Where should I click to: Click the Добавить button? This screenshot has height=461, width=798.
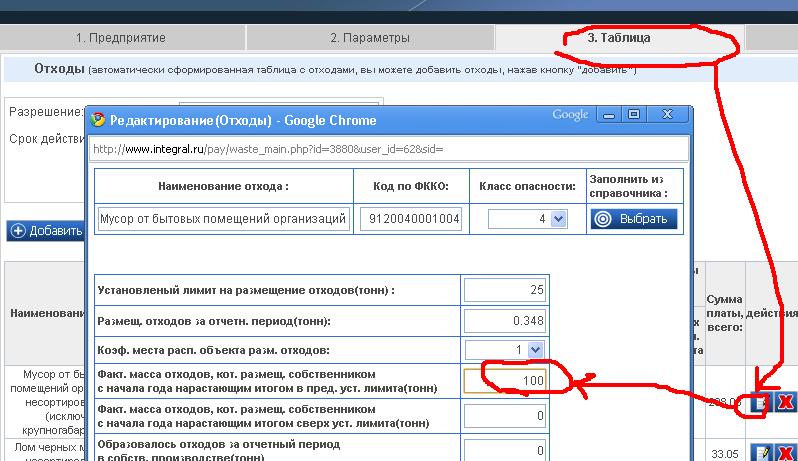point(46,231)
